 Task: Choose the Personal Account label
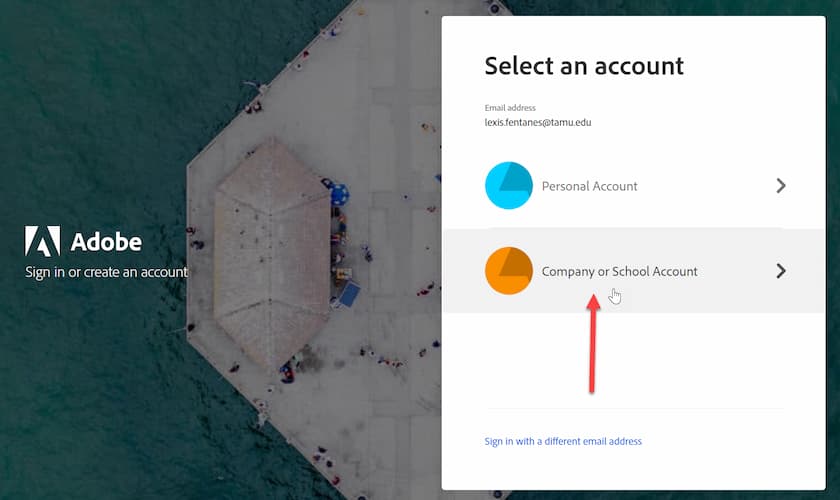coord(589,186)
